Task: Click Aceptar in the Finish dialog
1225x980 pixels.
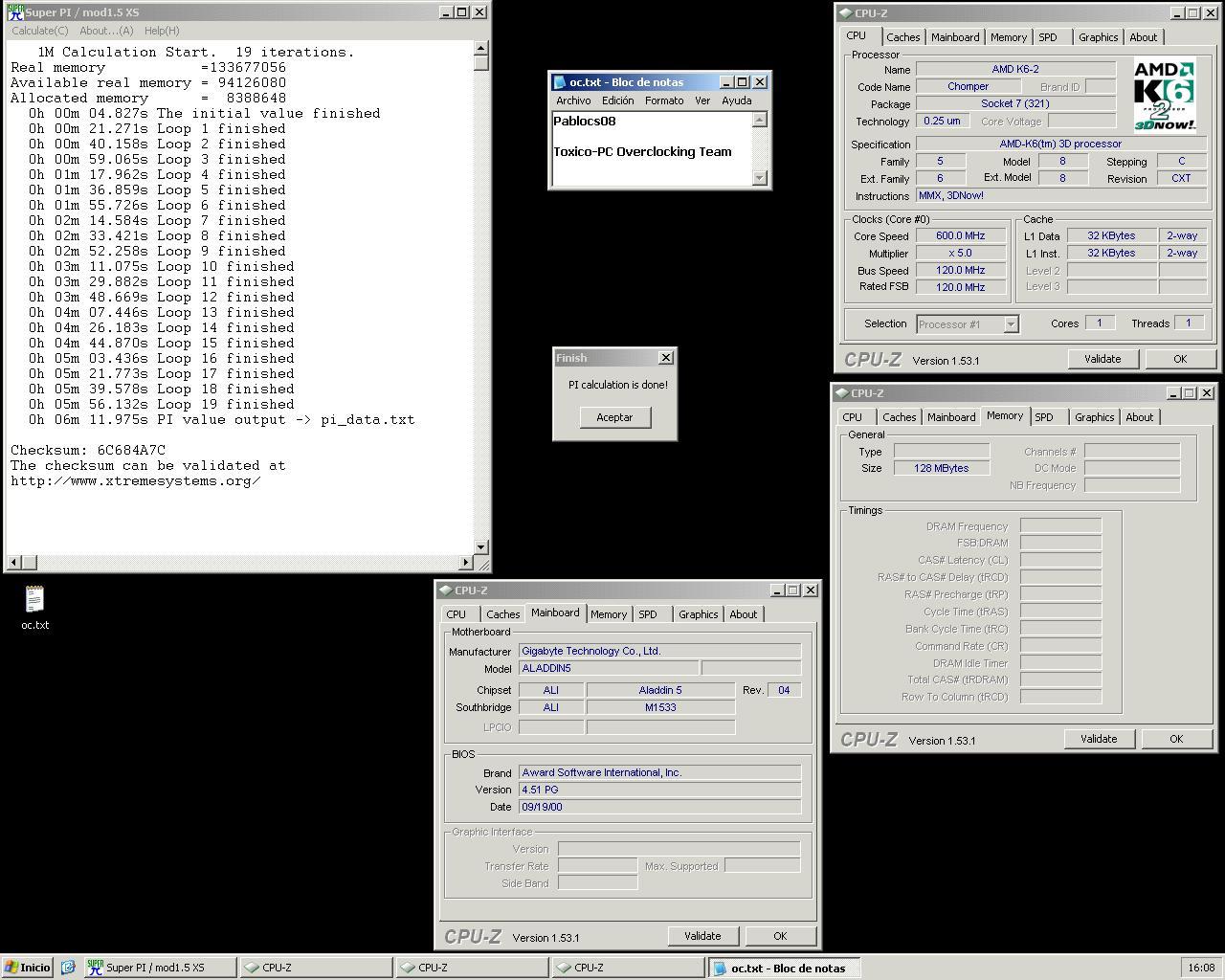Action: tap(614, 417)
